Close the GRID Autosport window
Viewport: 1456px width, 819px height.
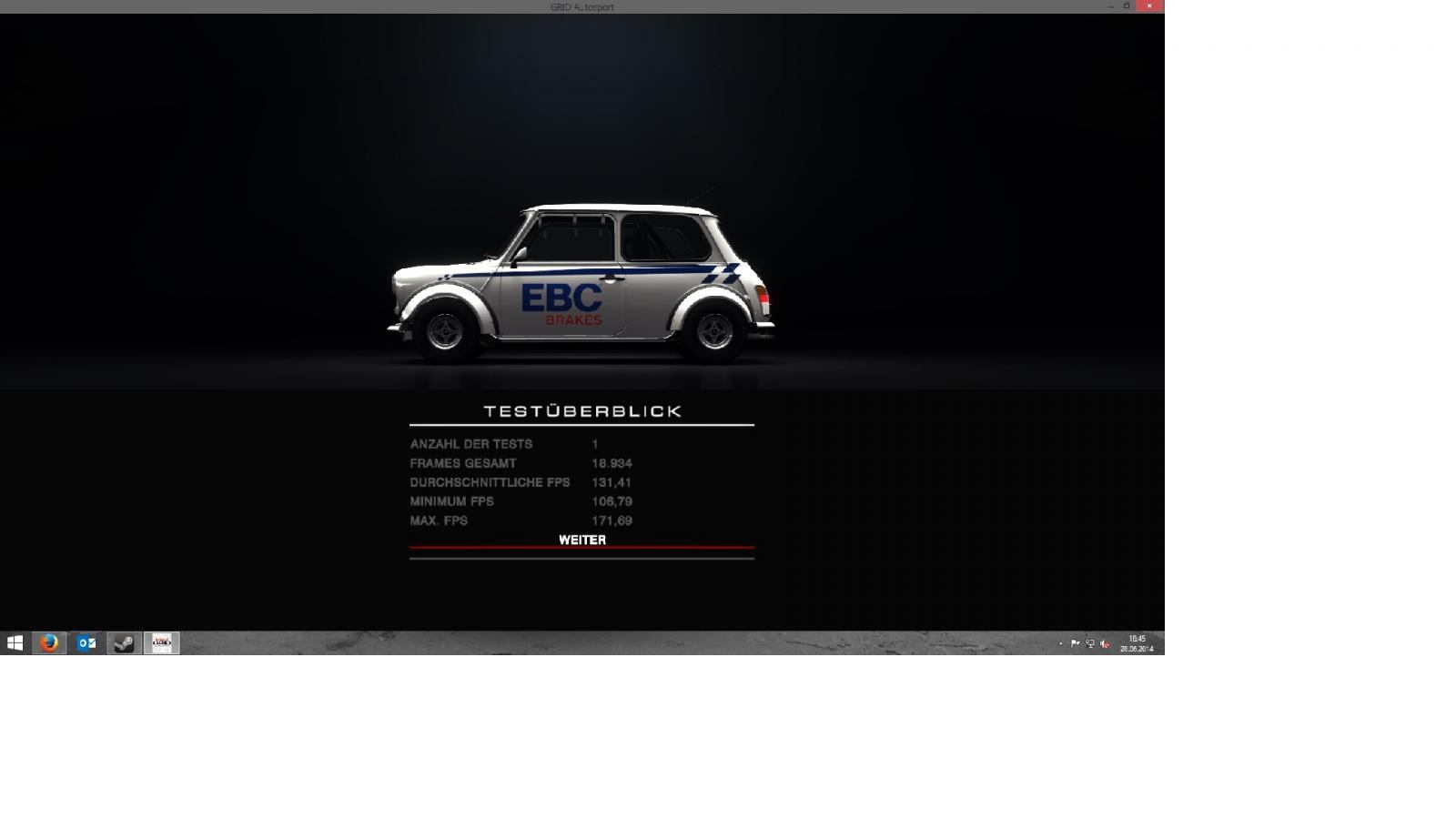point(1149,6)
